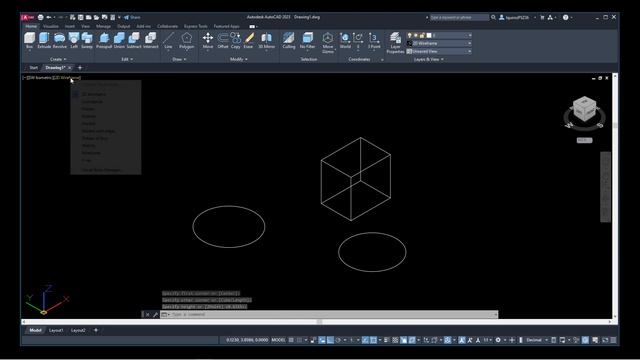Open the workspace switching gear icon
640x360 pixels.
tap(498, 340)
